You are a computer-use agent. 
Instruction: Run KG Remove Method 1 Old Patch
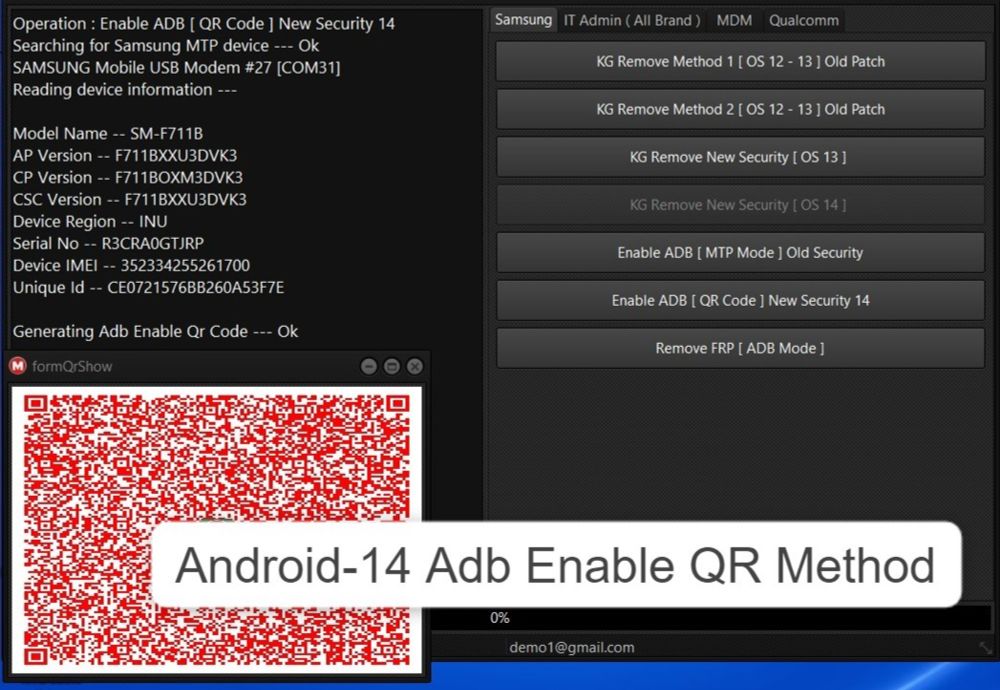[740, 61]
